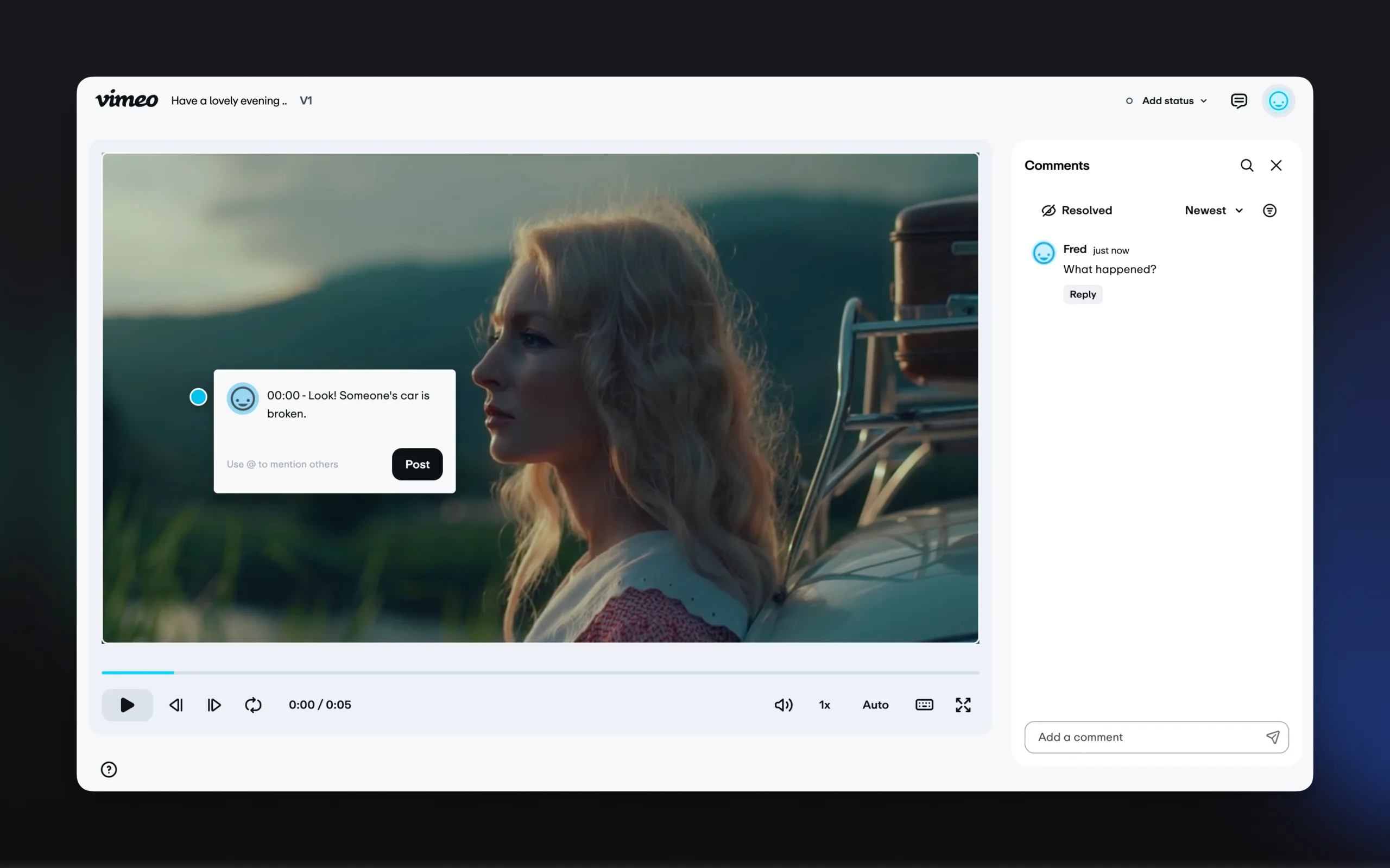Toggle visibility of Resolved comments
Screen dimensions: 1390x868
1077,210
